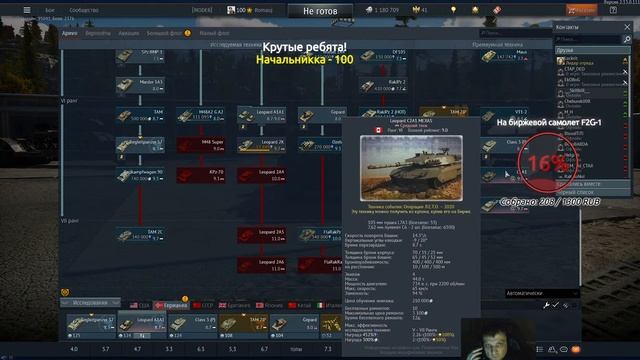This screenshot has width=640, height=360.
Task: Click the warbond shop icon
Action: [475, 10]
